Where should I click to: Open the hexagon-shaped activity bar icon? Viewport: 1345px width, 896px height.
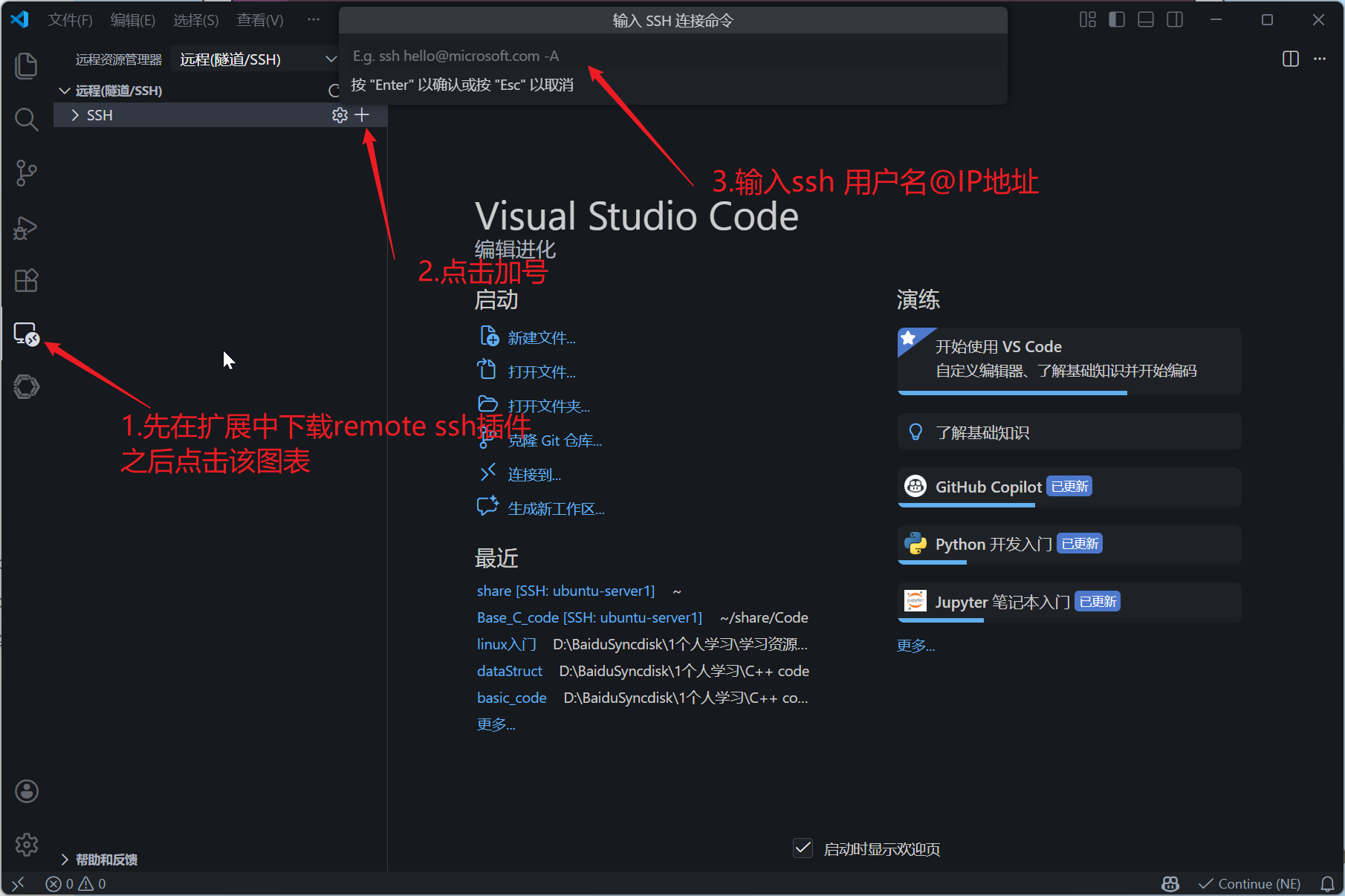pos(27,387)
